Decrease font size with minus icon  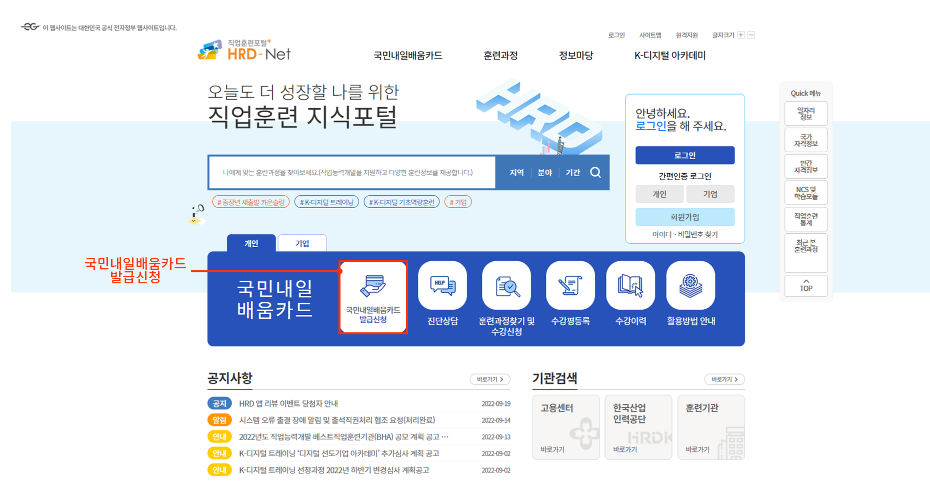click(751, 35)
